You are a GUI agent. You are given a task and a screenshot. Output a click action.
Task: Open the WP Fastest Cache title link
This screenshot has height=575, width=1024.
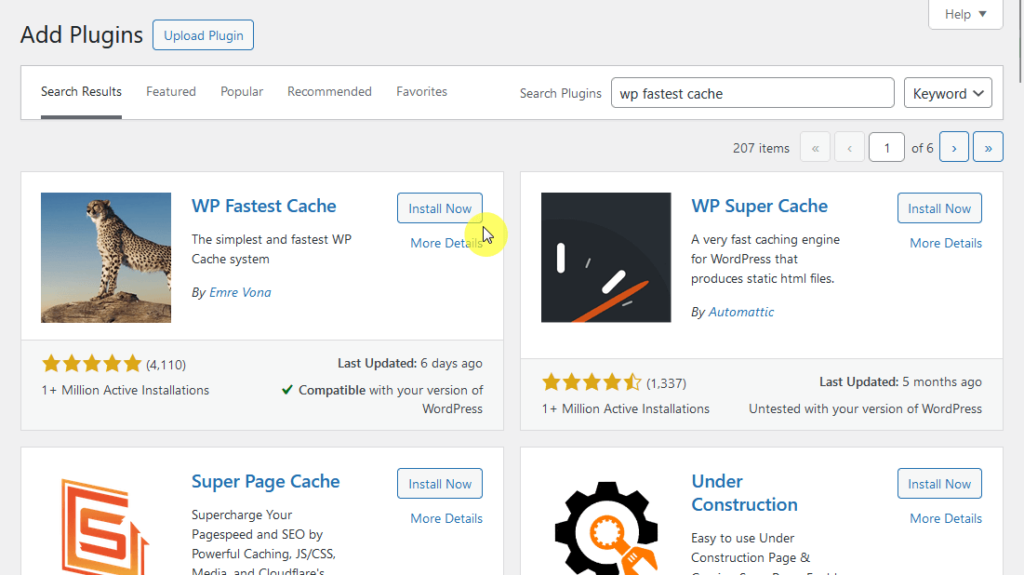[264, 206]
